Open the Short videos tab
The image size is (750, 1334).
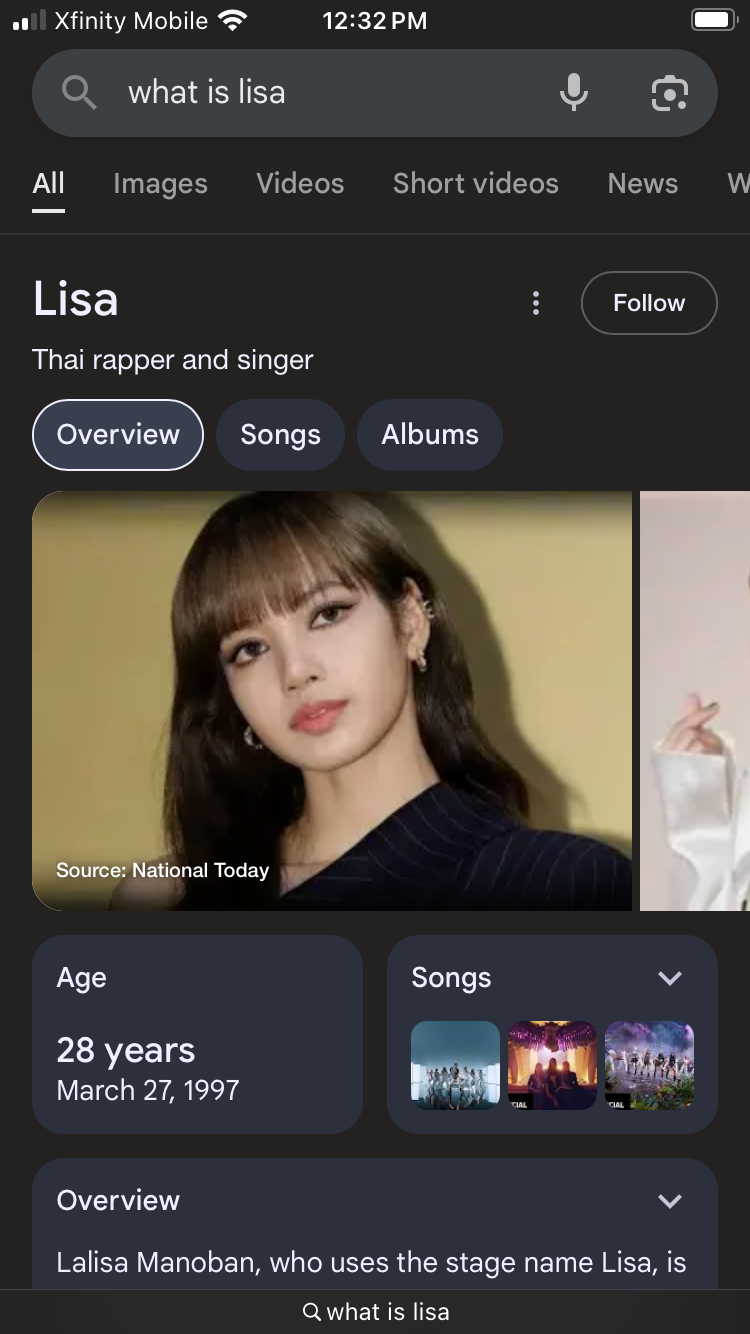(x=476, y=184)
